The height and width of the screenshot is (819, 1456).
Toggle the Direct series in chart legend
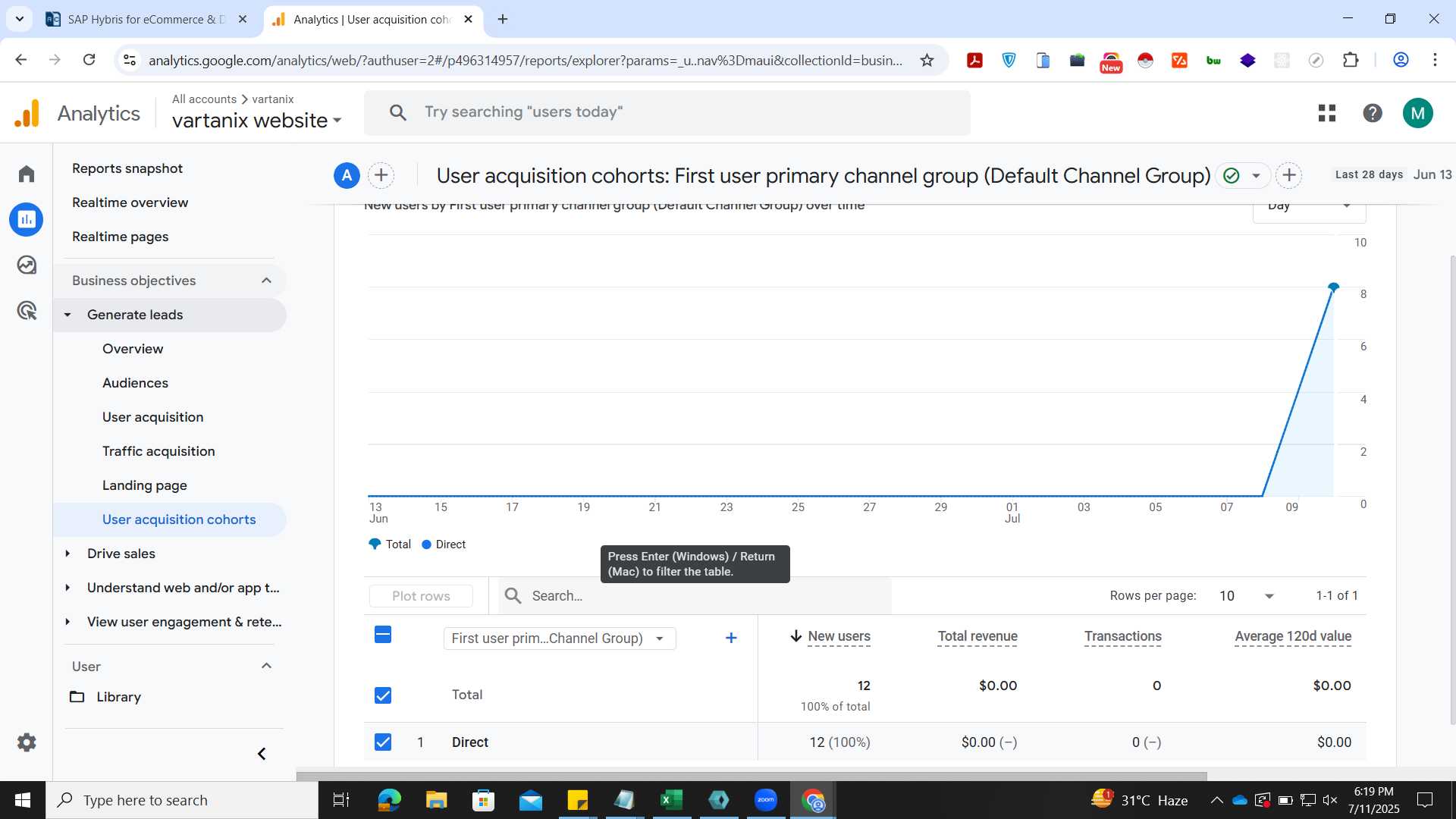[x=444, y=544]
